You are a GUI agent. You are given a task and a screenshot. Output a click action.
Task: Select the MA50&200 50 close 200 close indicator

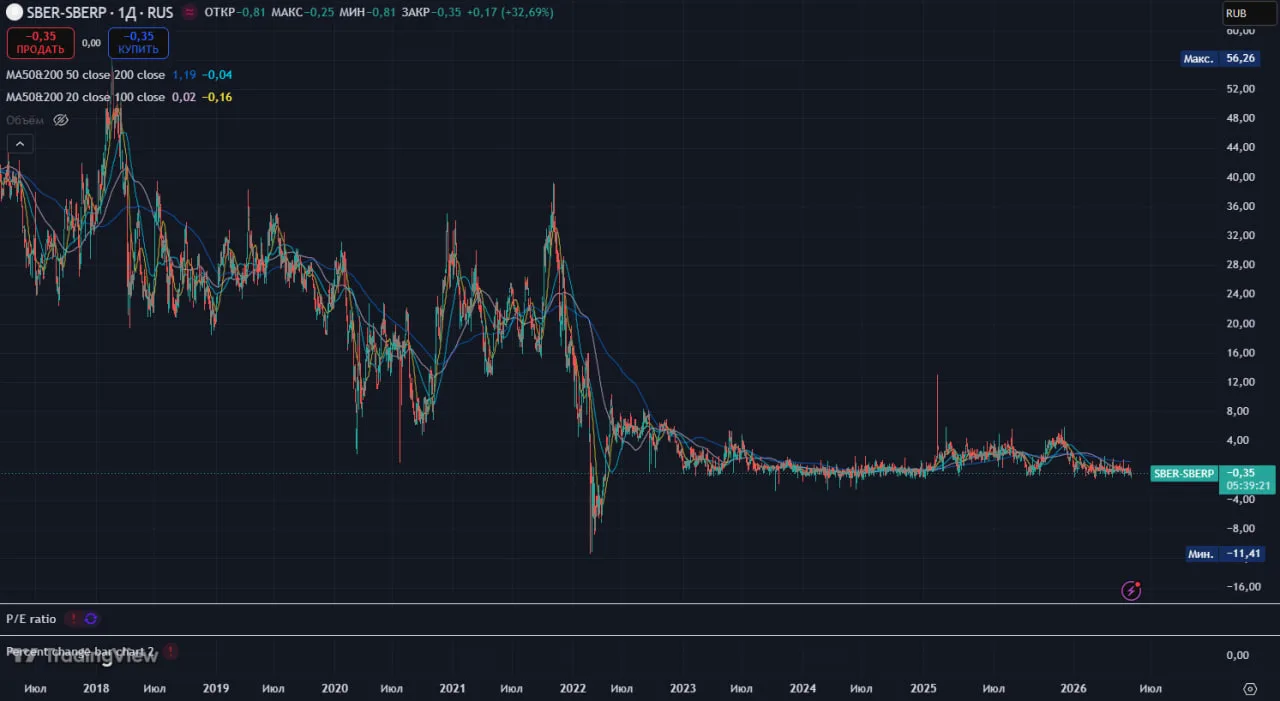86,75
